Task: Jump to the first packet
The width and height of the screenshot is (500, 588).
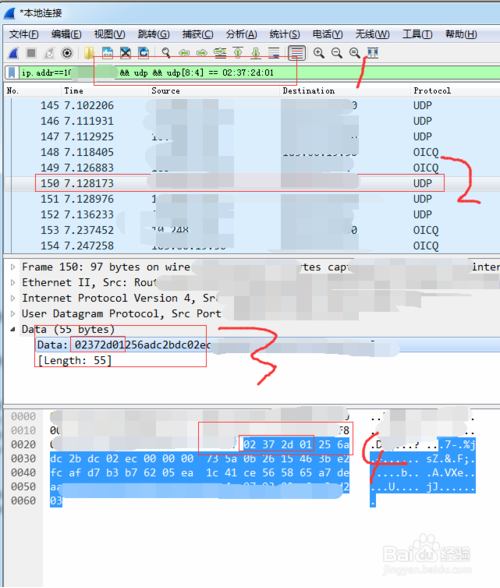Action: [238, 53]
